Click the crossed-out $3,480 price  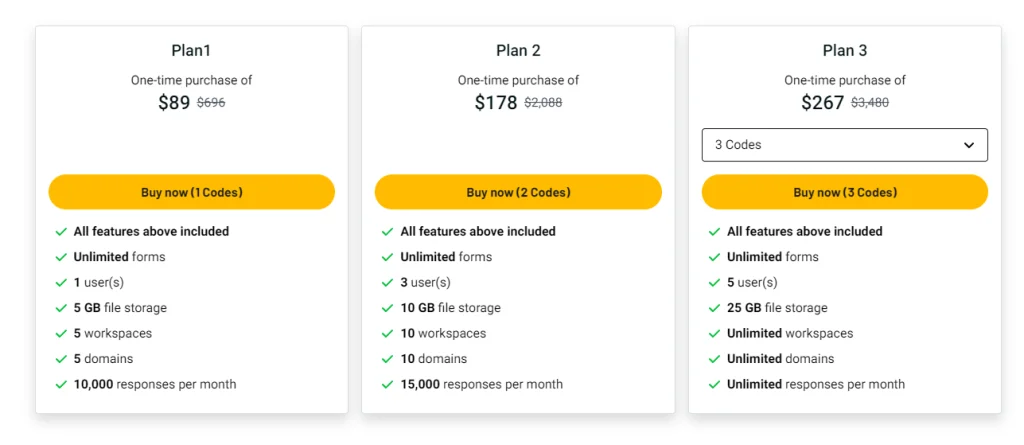869,103
